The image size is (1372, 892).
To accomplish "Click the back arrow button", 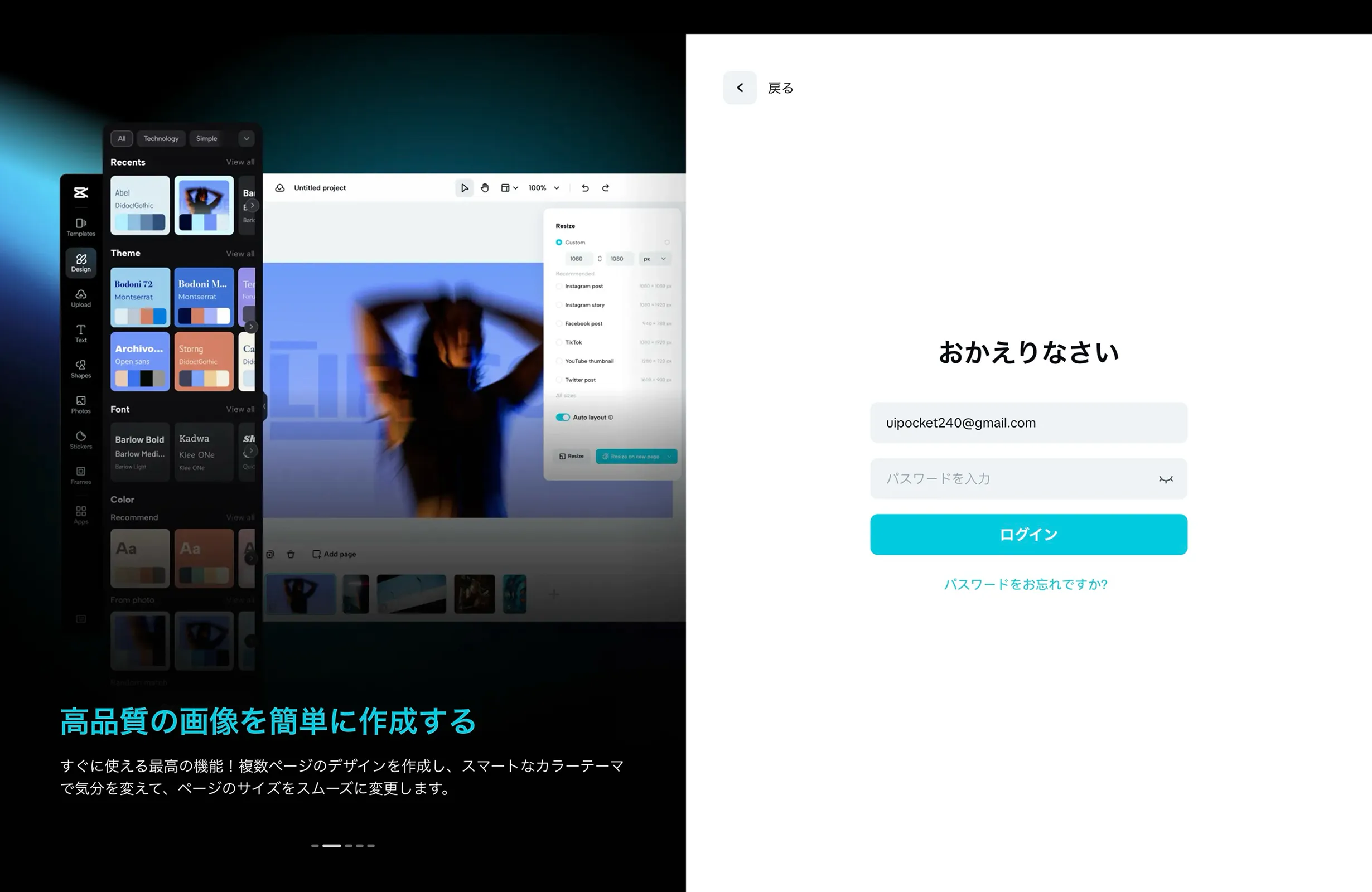I will click(x=740, y=88).
